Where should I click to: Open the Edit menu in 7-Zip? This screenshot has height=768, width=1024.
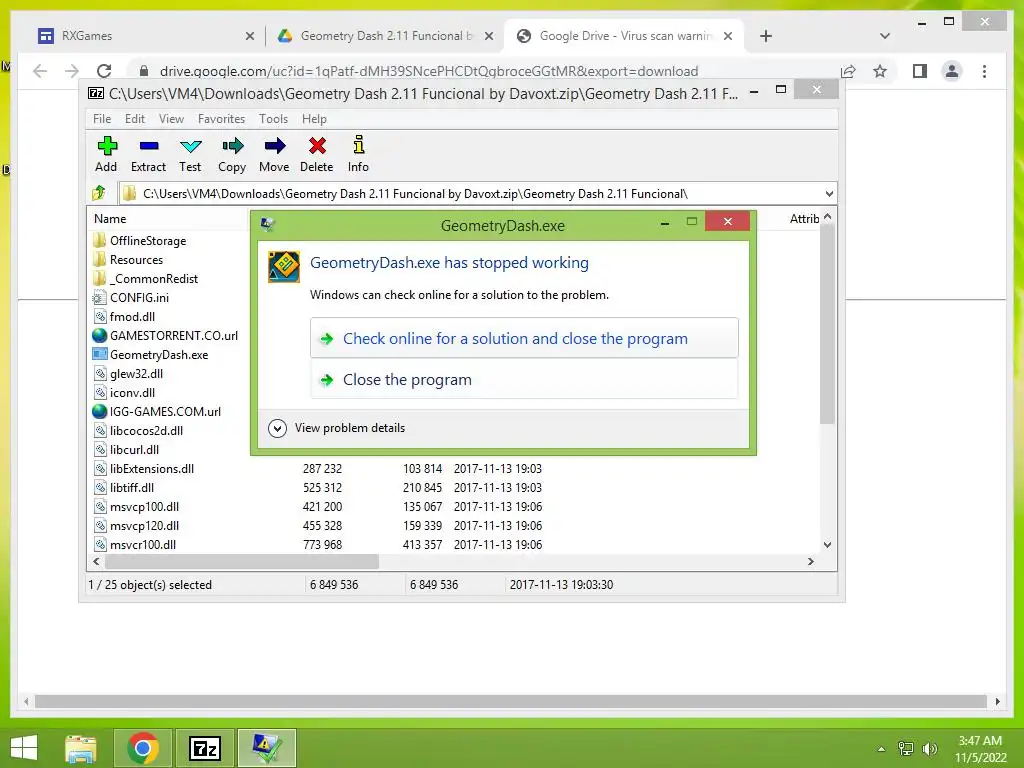coord(135,119)
